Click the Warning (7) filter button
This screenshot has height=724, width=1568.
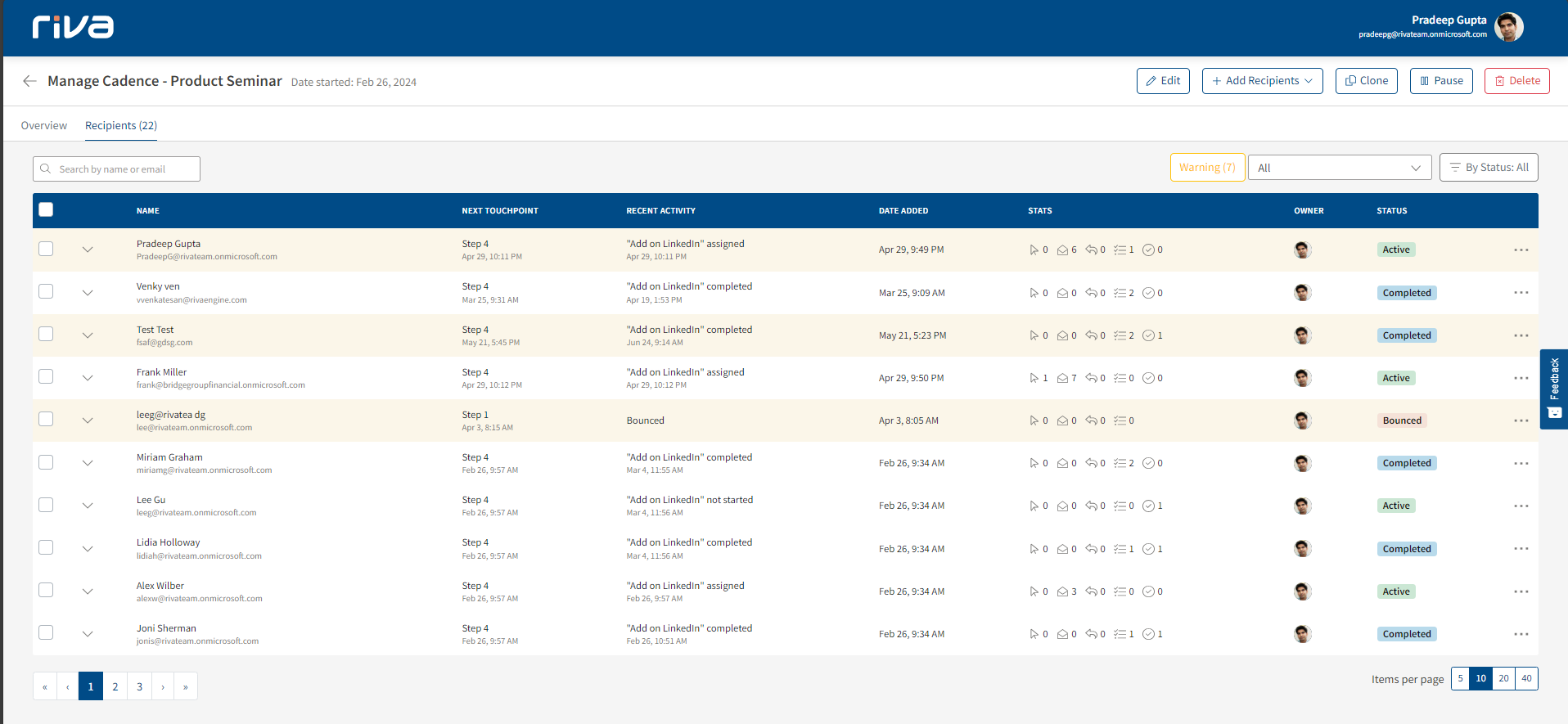pos(1207,168)
